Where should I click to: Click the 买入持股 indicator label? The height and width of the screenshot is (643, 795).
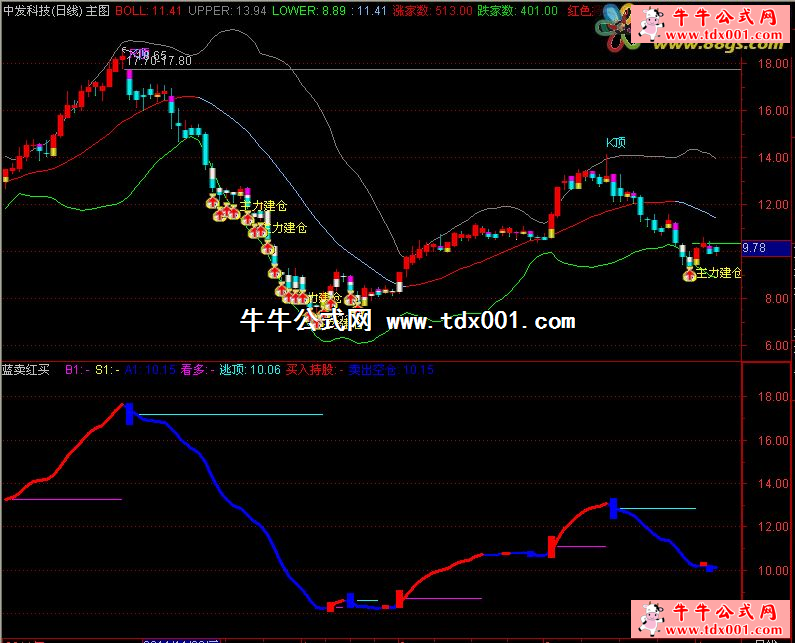(x=310, y=370)
